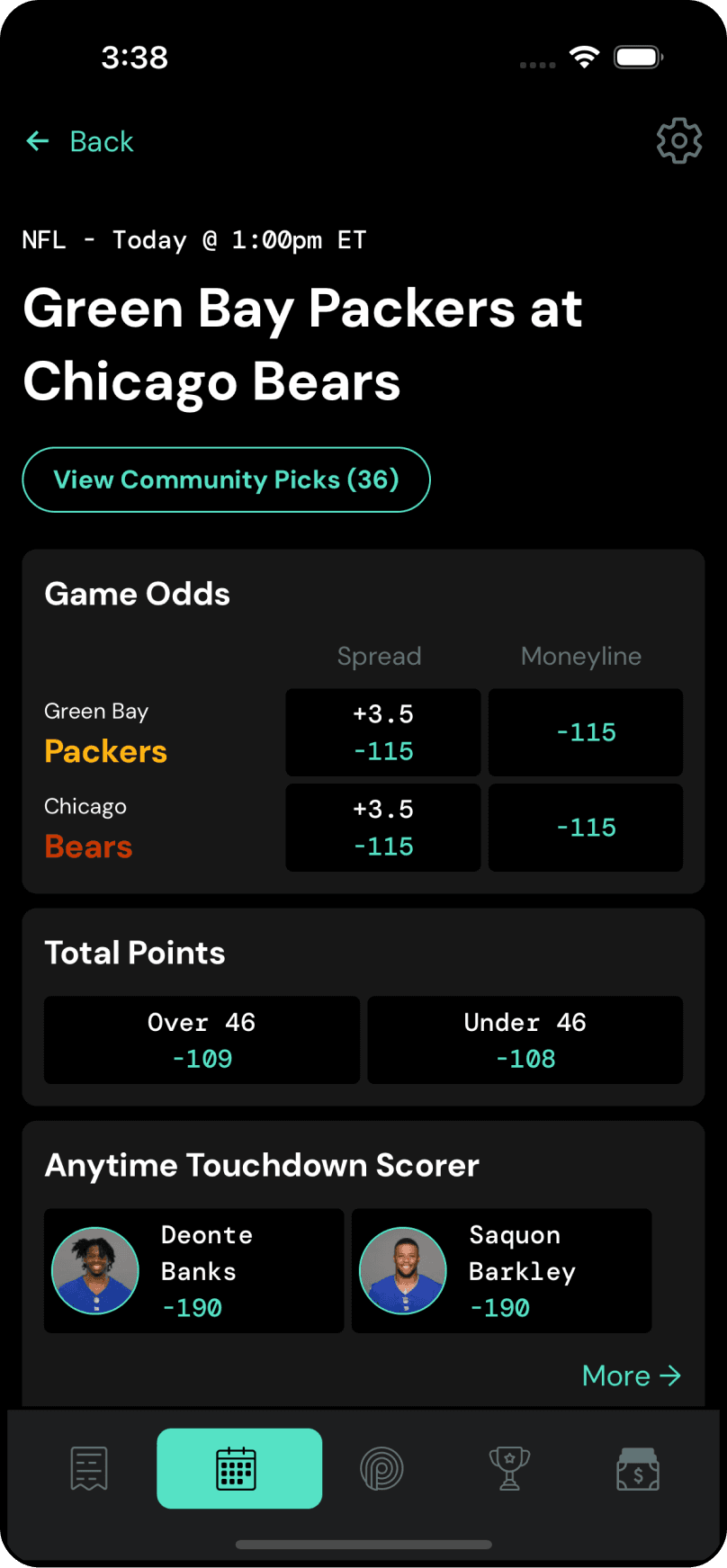Switch to the contests trophy tab

pos(508,1468)
